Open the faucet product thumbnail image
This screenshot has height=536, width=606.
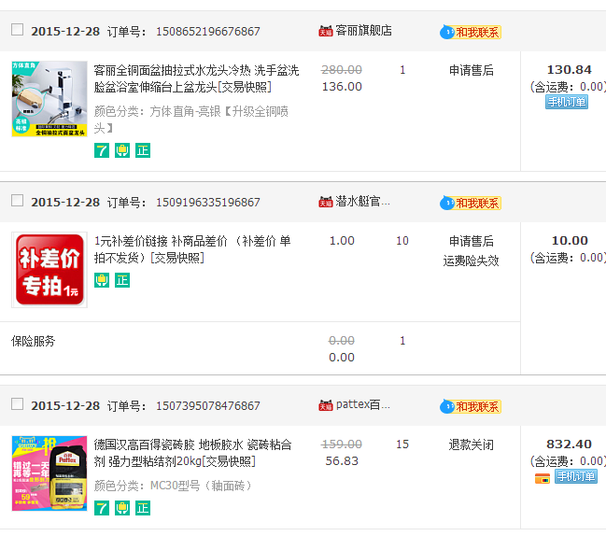49,99
